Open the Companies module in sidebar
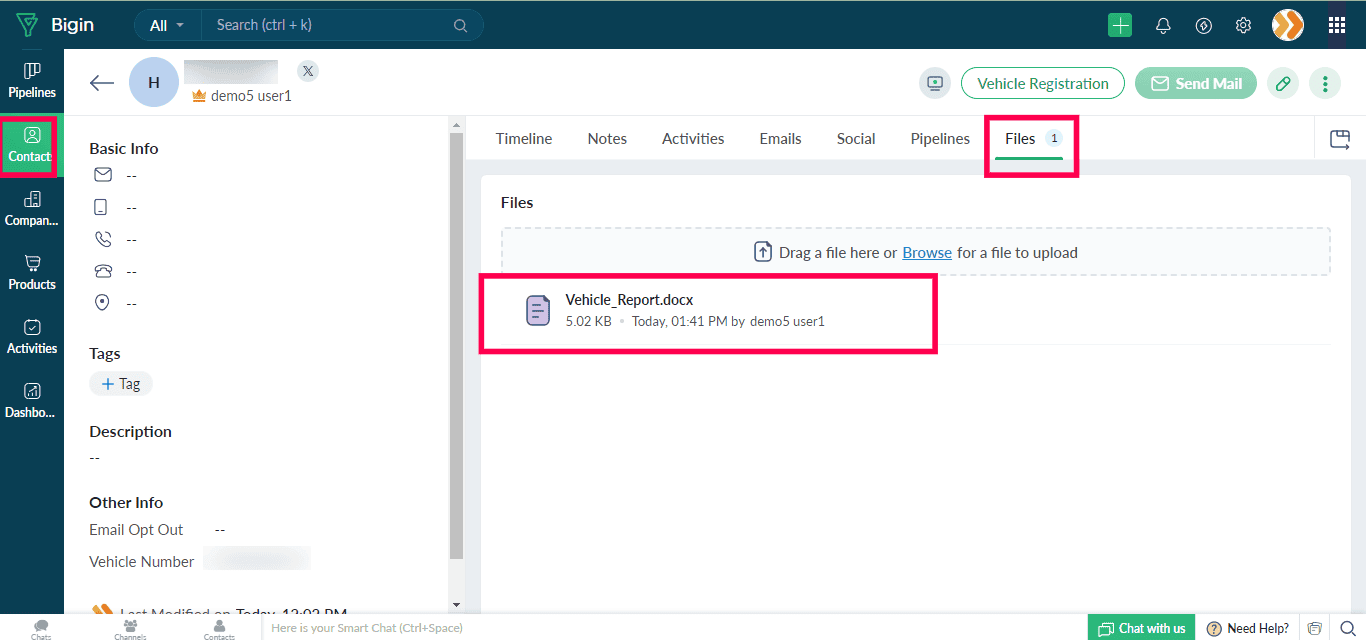This screenshot has width=1366, height=640. [32, 209]
